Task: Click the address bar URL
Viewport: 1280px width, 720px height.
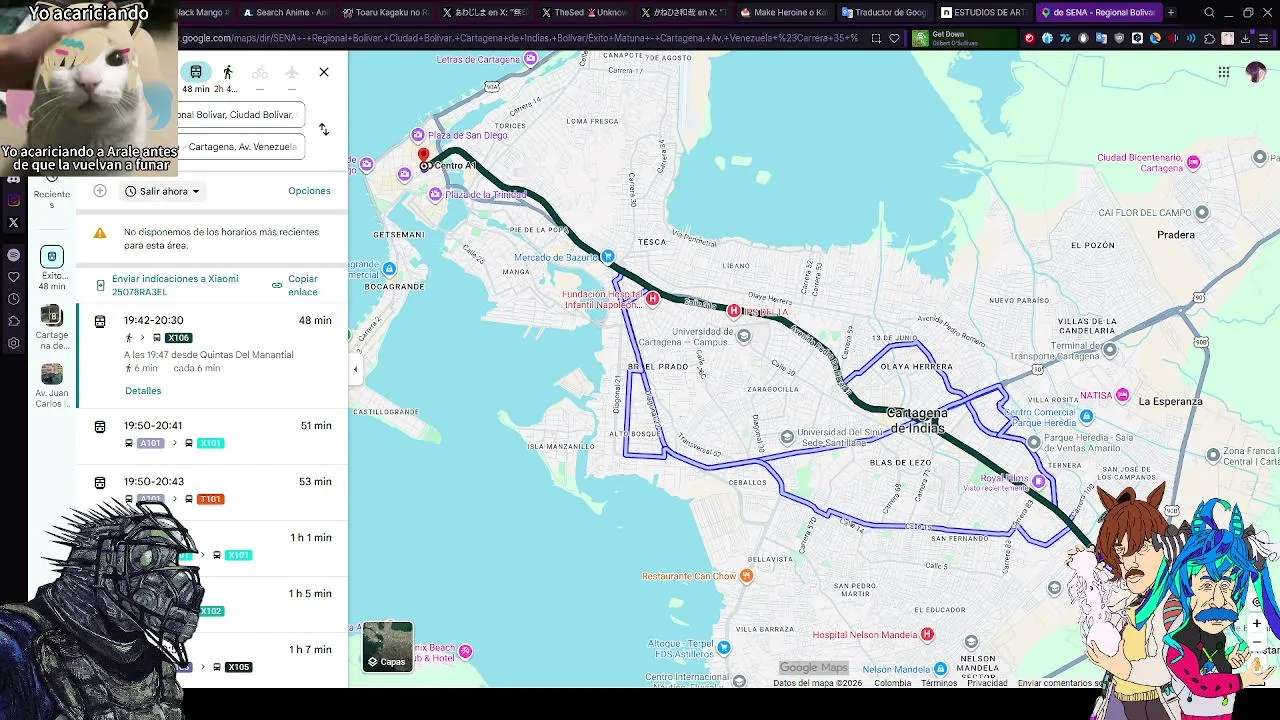Action: coord(520,38)
